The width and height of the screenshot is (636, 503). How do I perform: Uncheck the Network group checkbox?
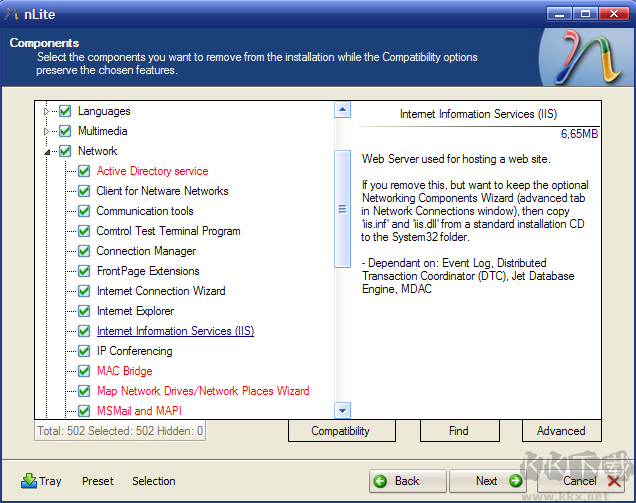tap(65, 151)
